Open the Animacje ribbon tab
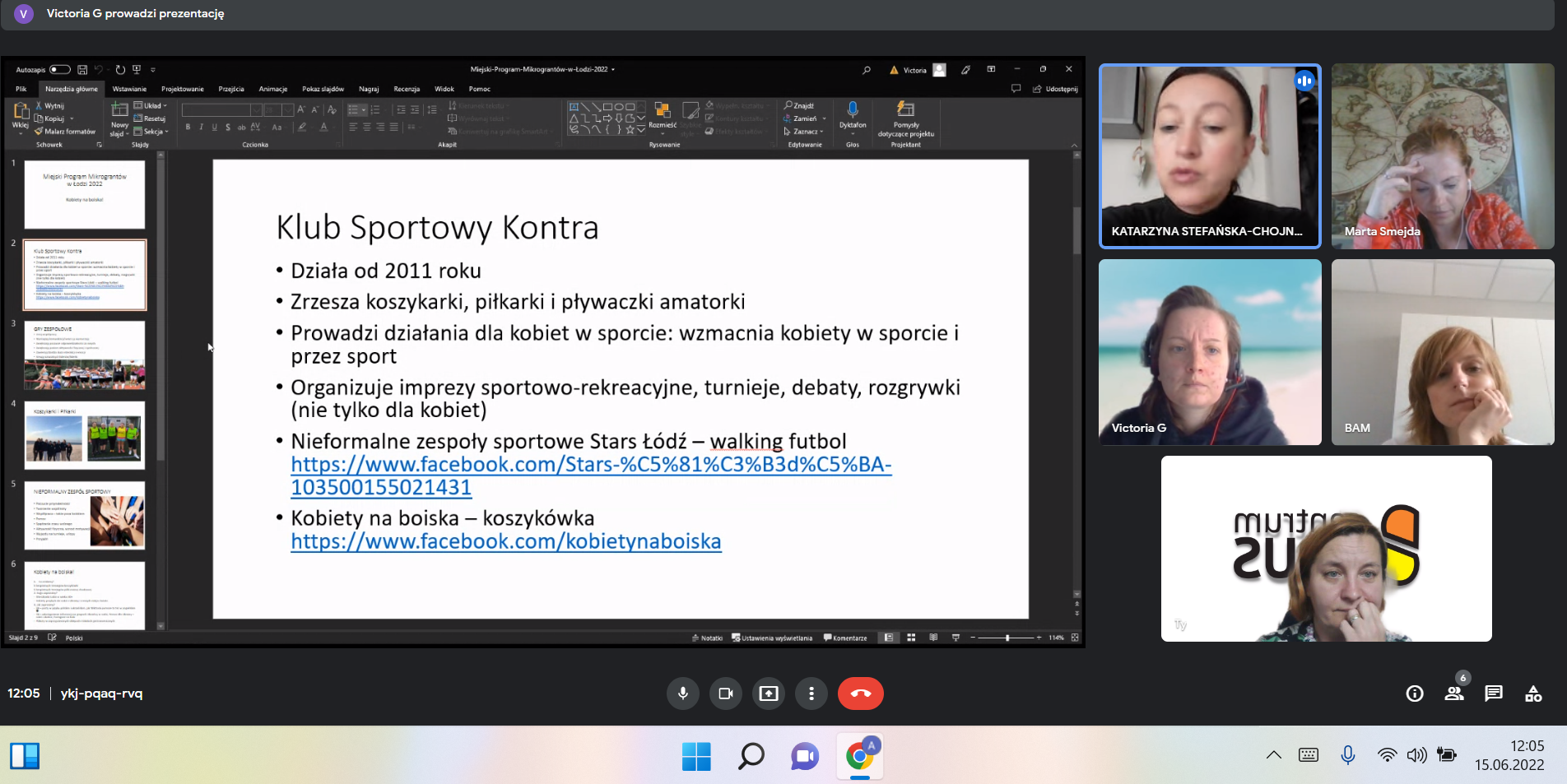 click(272, 89)
